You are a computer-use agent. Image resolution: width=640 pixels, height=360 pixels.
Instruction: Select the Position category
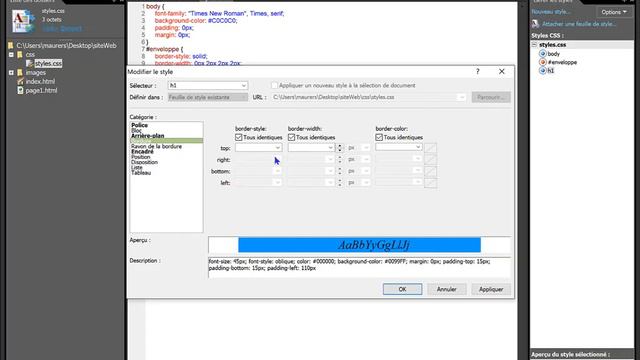(141, 157)
